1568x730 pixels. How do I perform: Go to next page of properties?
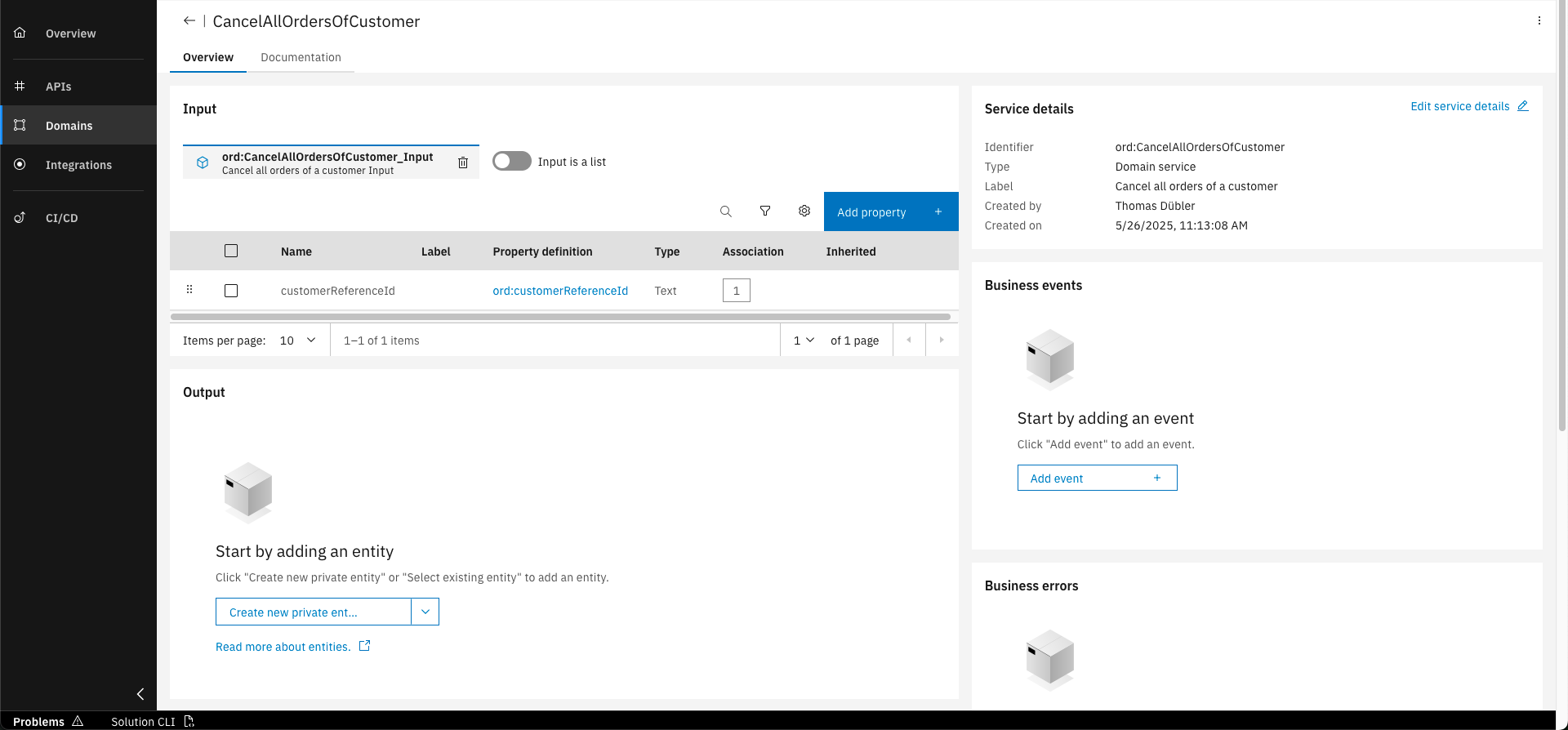[x=942, y=340]
